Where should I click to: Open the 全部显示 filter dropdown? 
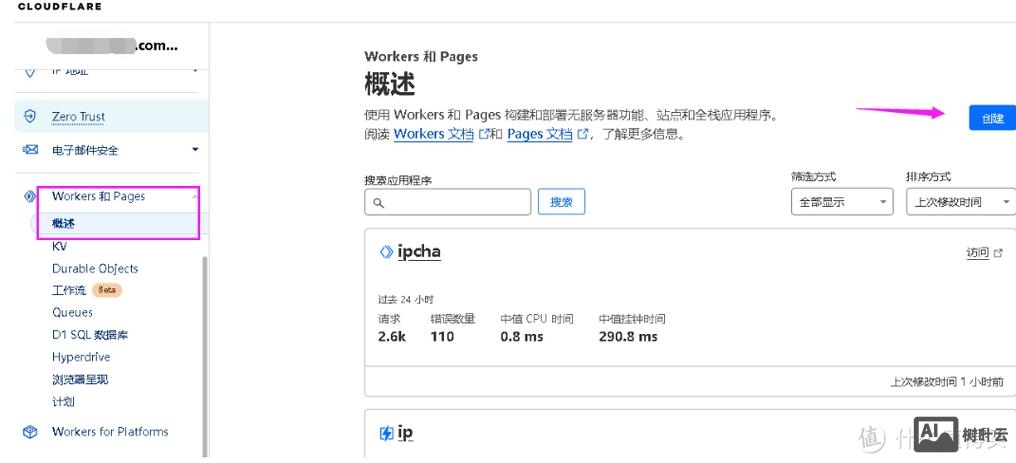pos(842,202)
